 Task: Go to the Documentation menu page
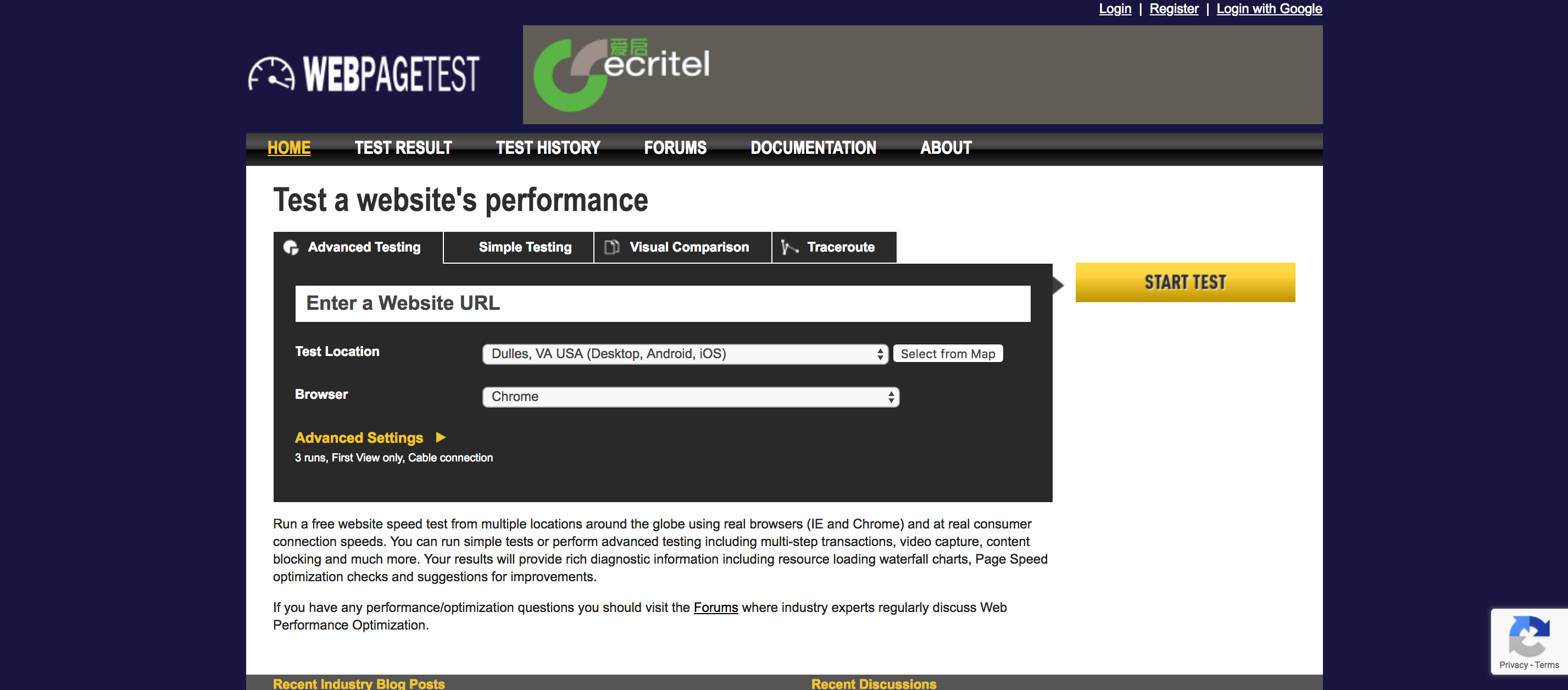pos(813,148)
